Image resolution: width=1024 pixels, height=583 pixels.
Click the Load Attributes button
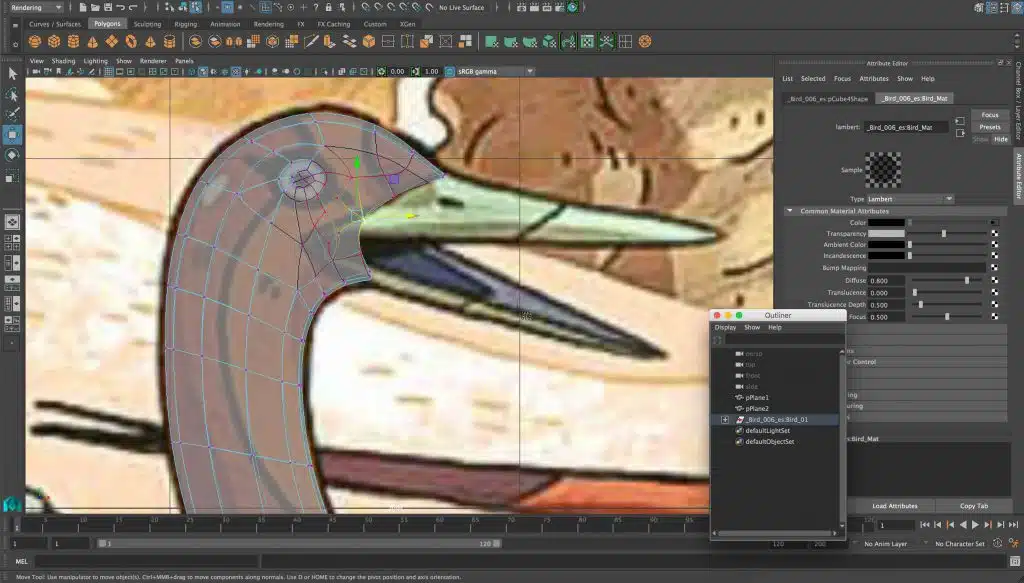tap(893, 506)
